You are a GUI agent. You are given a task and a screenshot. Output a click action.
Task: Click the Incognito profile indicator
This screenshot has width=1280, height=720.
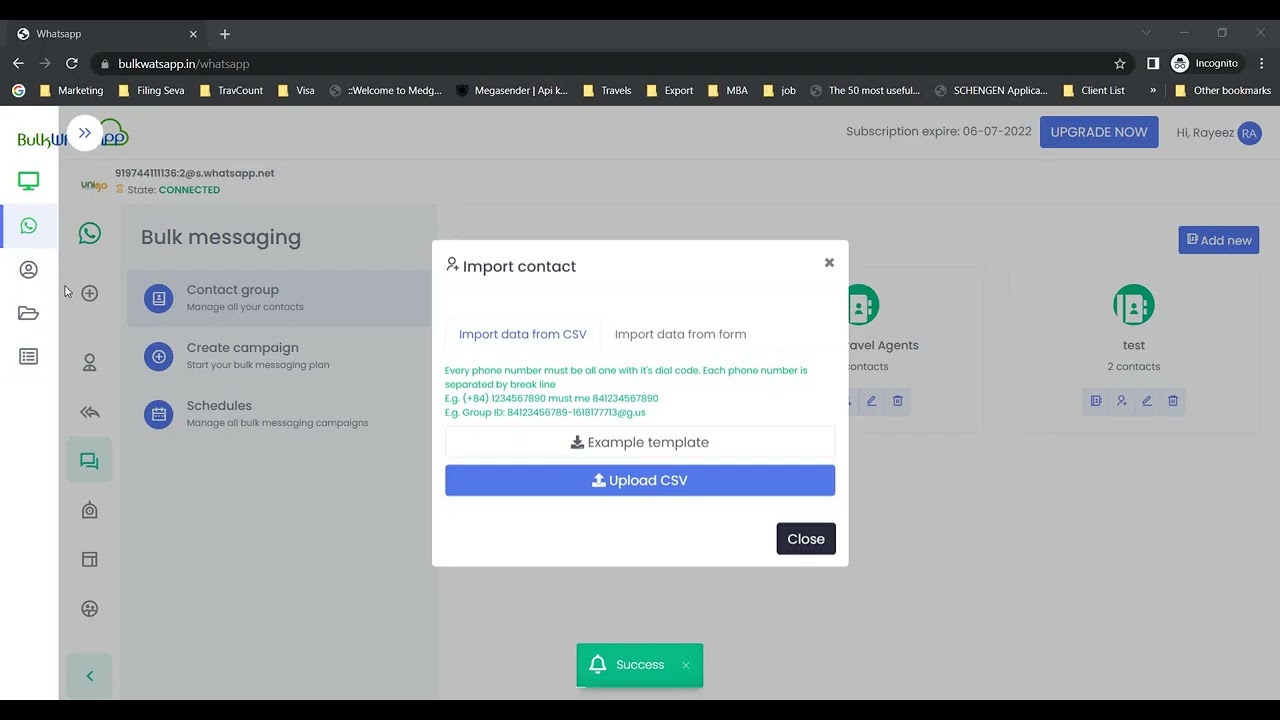coord(1205,63)
